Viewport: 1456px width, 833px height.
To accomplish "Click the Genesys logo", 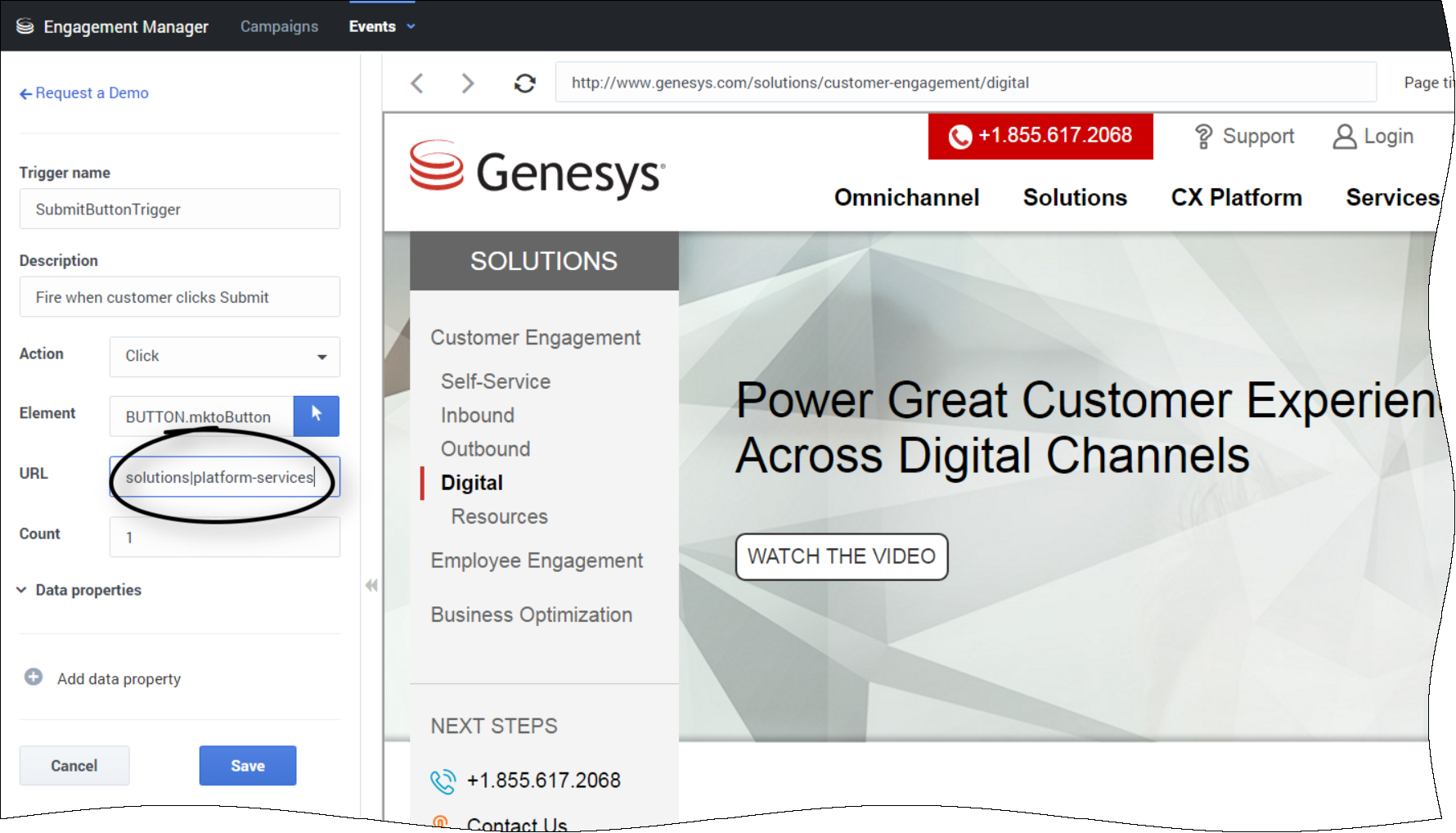I will pyautogui.click(x=537, y=169).
